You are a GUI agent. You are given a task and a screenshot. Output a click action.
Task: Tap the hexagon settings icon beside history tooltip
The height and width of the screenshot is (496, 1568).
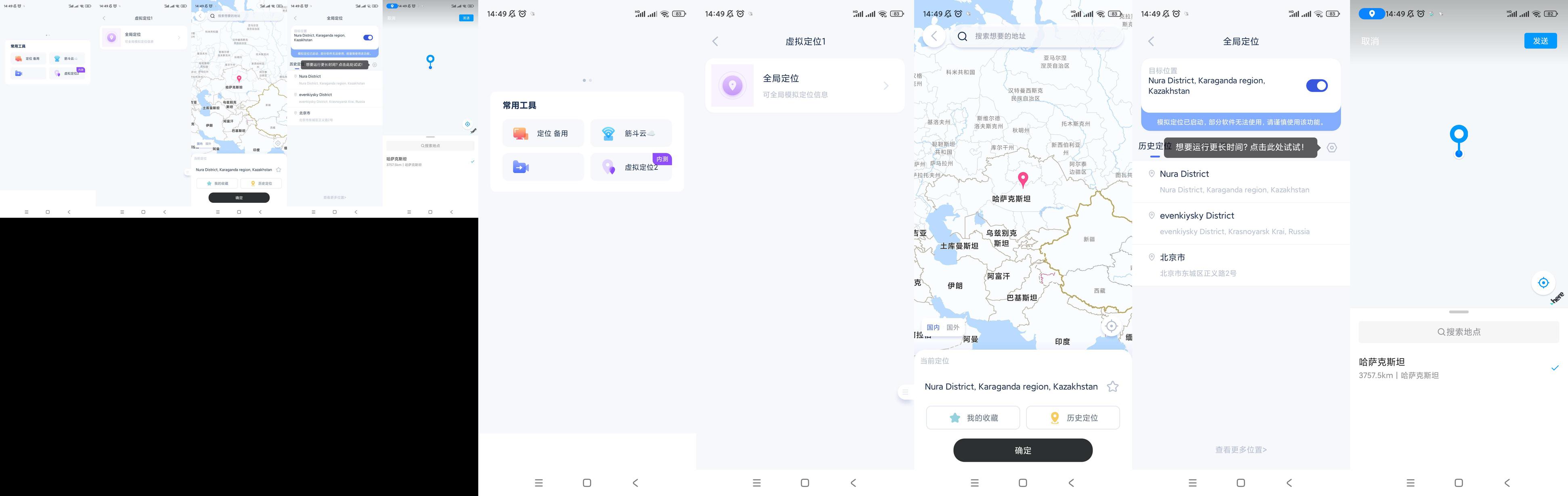tap(1332, 148)
